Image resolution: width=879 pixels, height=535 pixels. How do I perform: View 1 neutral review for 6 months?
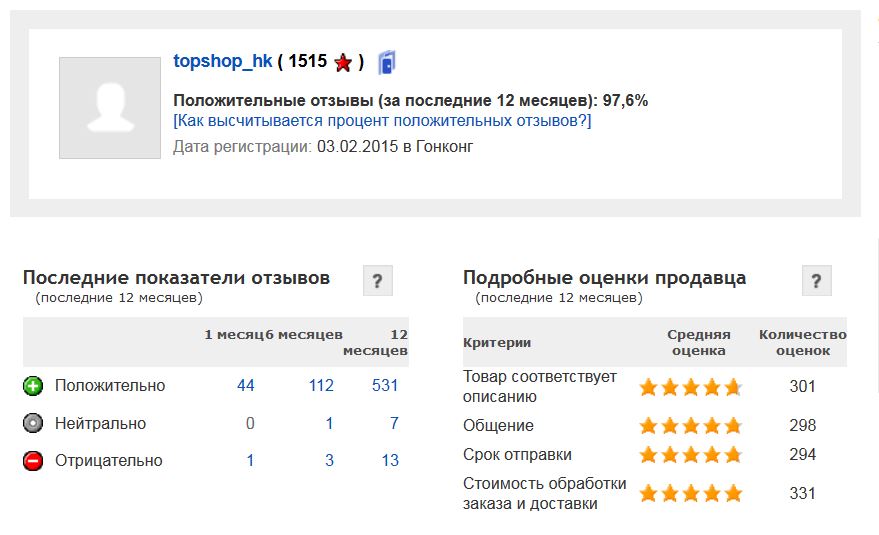[x=330, y=423]
